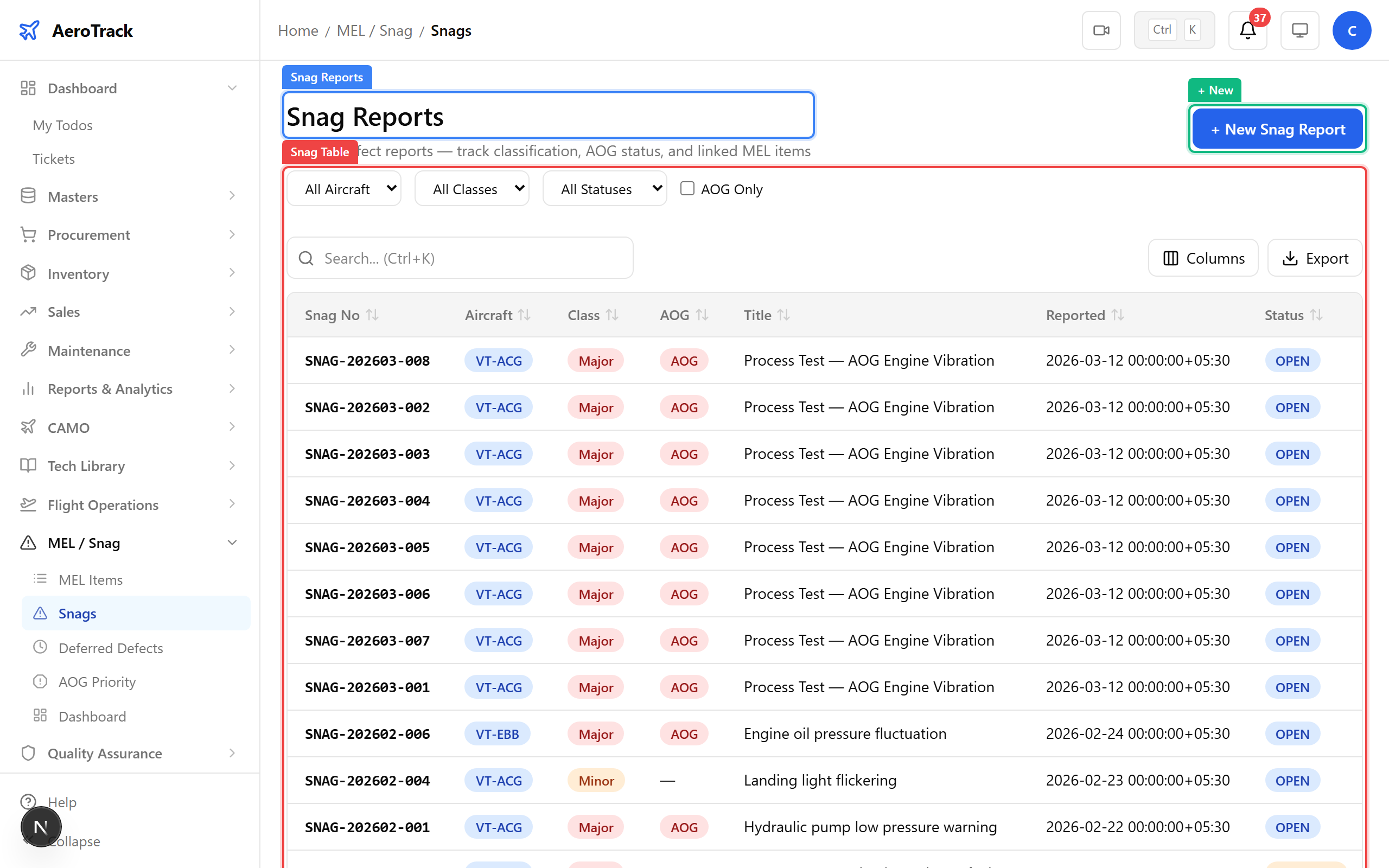Open the All Aircraft dropdown
Screen dimensions: 1389x868
pyautogui.click(x=343, y=188)
